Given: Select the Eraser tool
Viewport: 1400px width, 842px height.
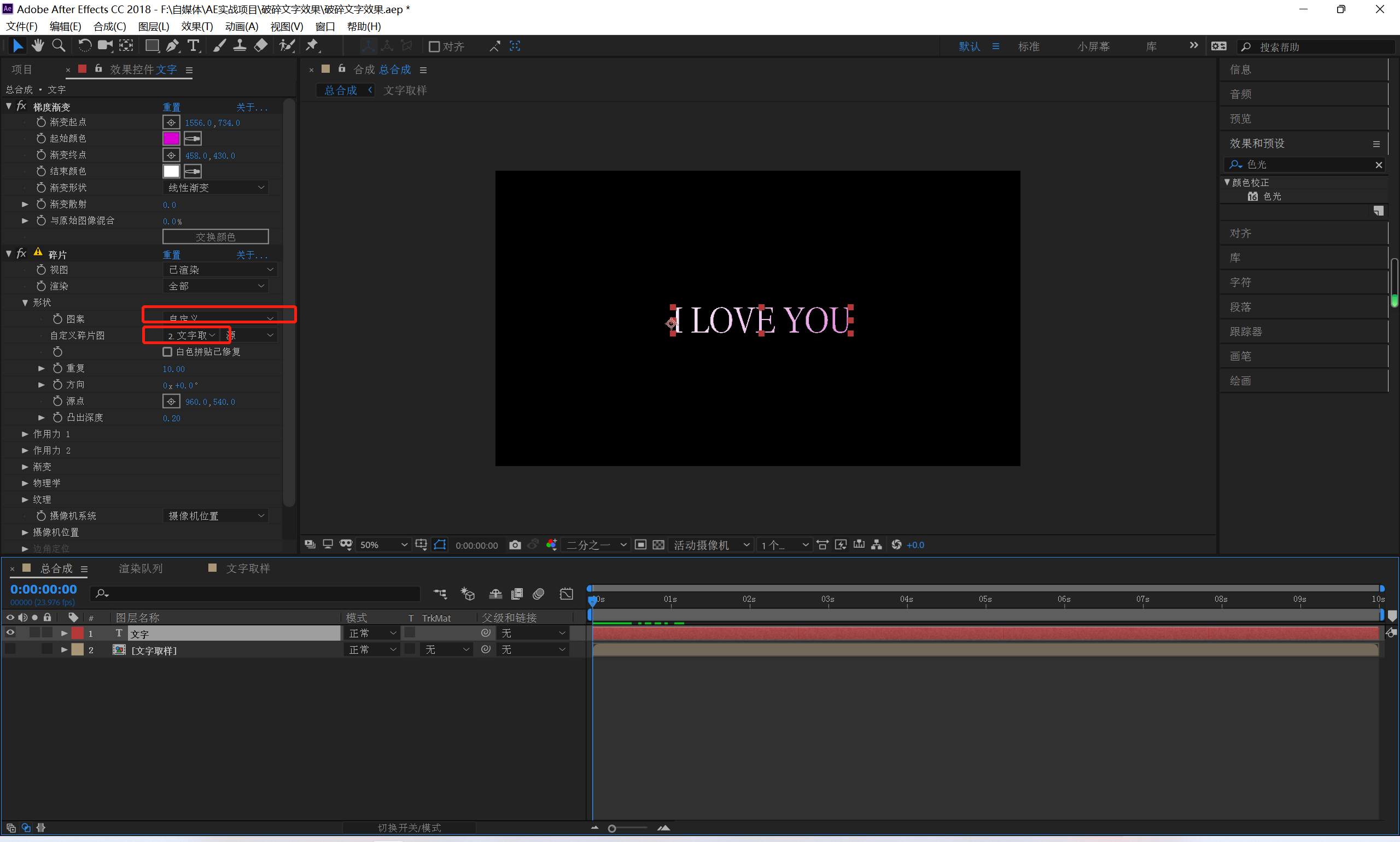Looking at the screenshot, I should click(260, 45).
